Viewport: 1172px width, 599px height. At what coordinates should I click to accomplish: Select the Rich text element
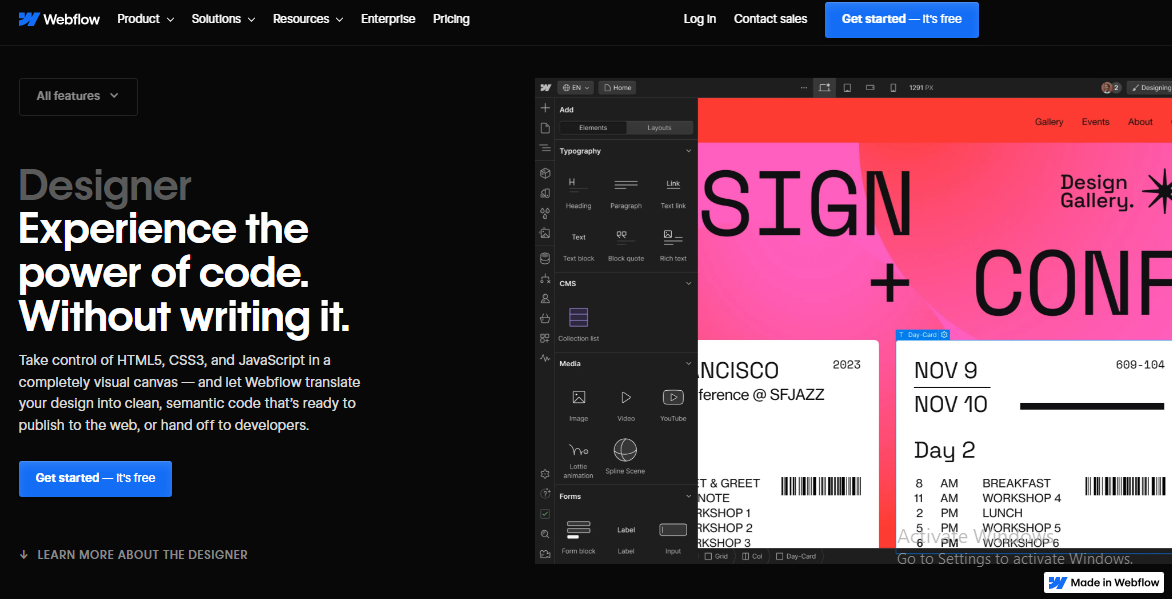coord(673,245)
